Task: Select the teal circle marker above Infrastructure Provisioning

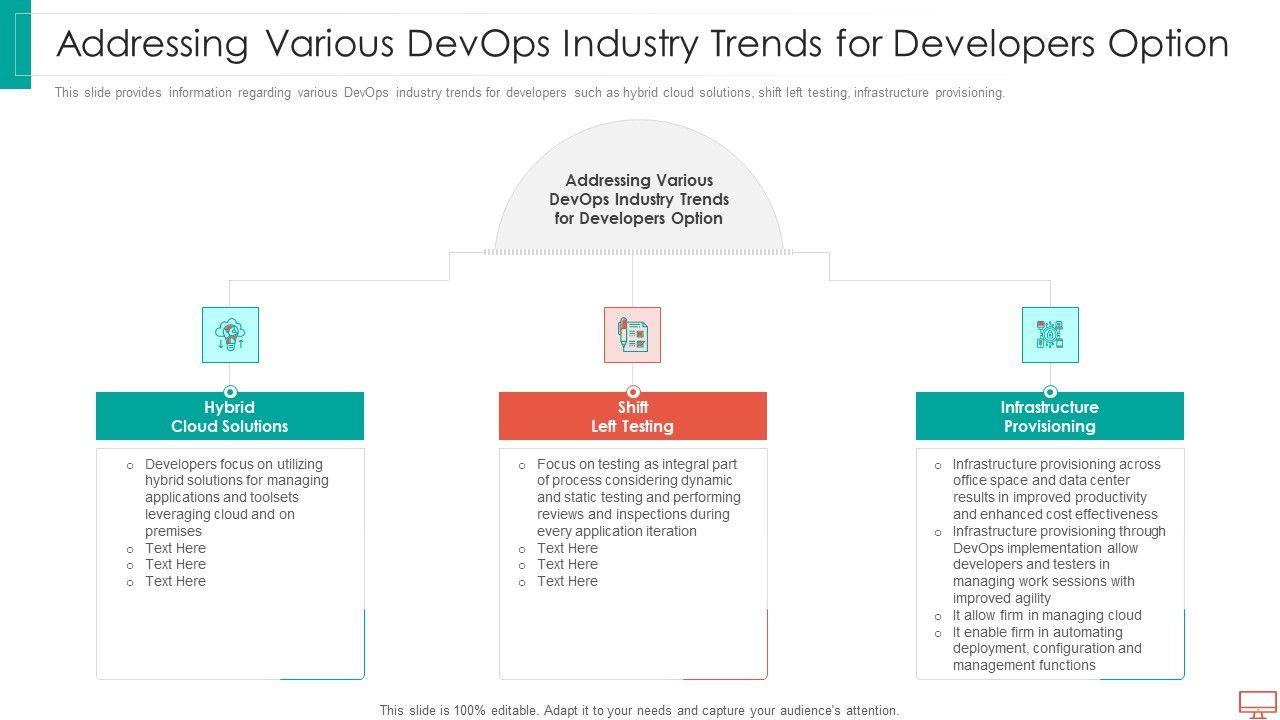Action: point(1050,392)
